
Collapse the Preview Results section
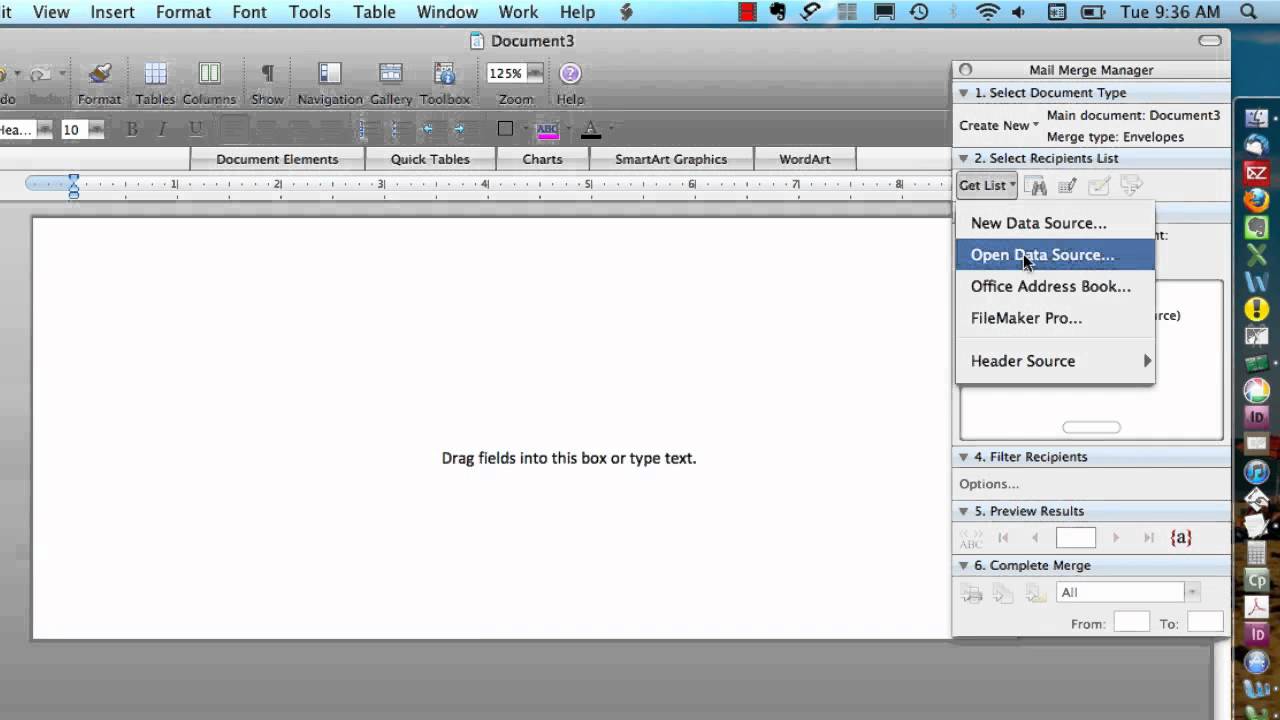click(x=964, y=511)
